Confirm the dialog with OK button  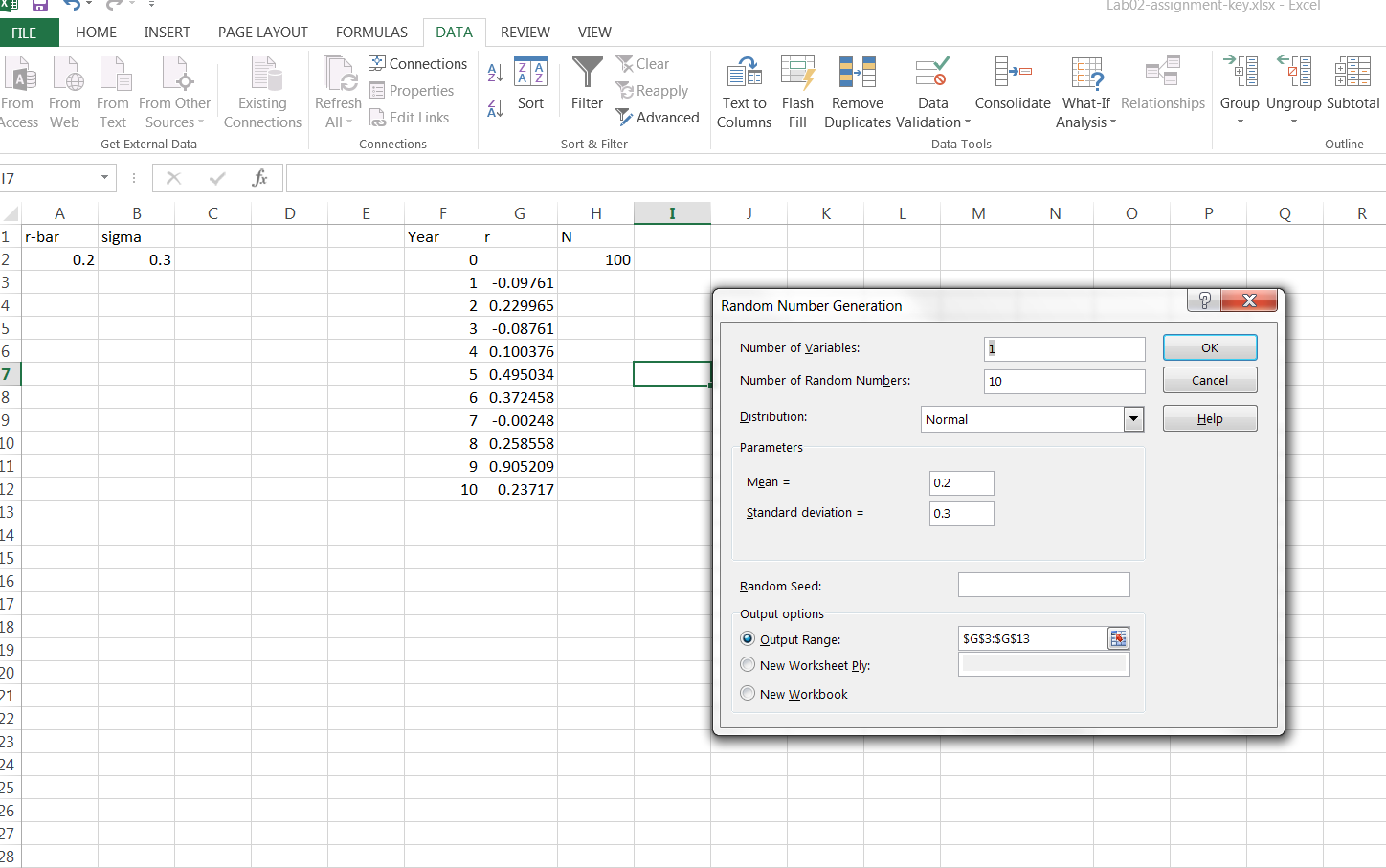[x=1210, y=347]
